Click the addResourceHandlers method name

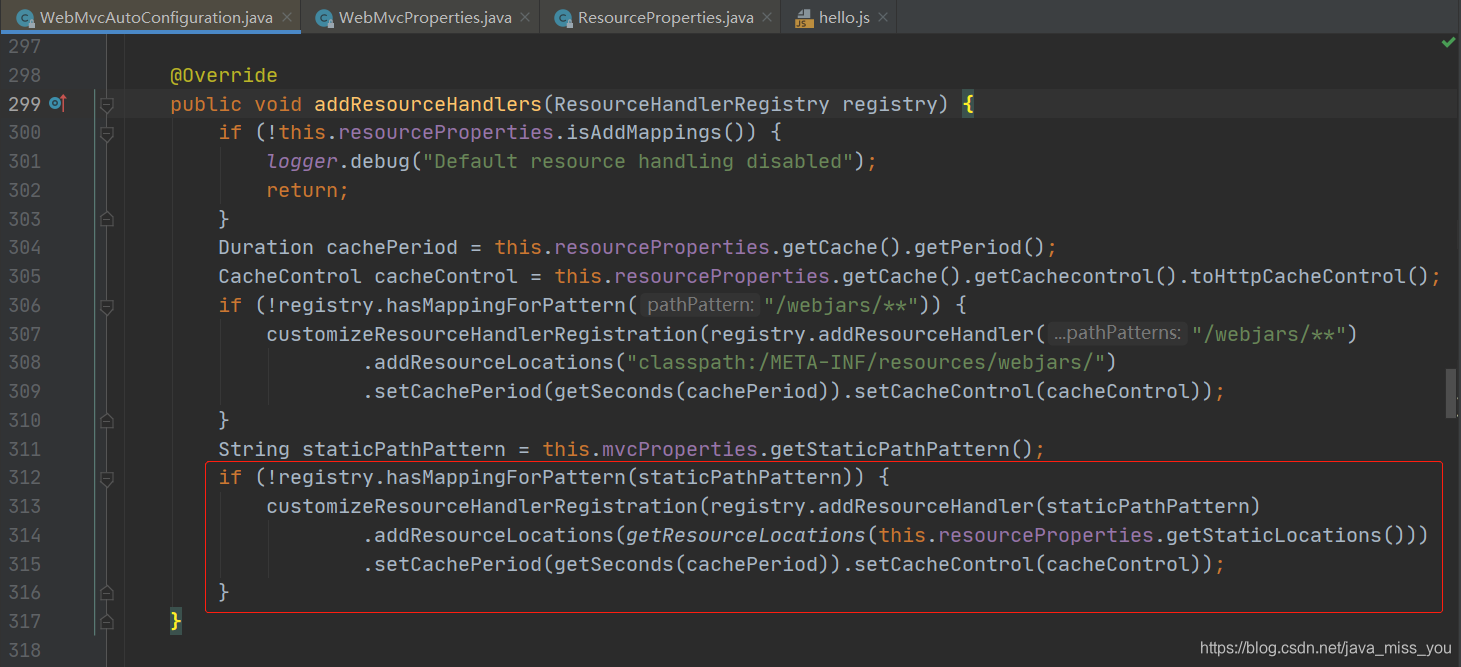click(428, 104)
